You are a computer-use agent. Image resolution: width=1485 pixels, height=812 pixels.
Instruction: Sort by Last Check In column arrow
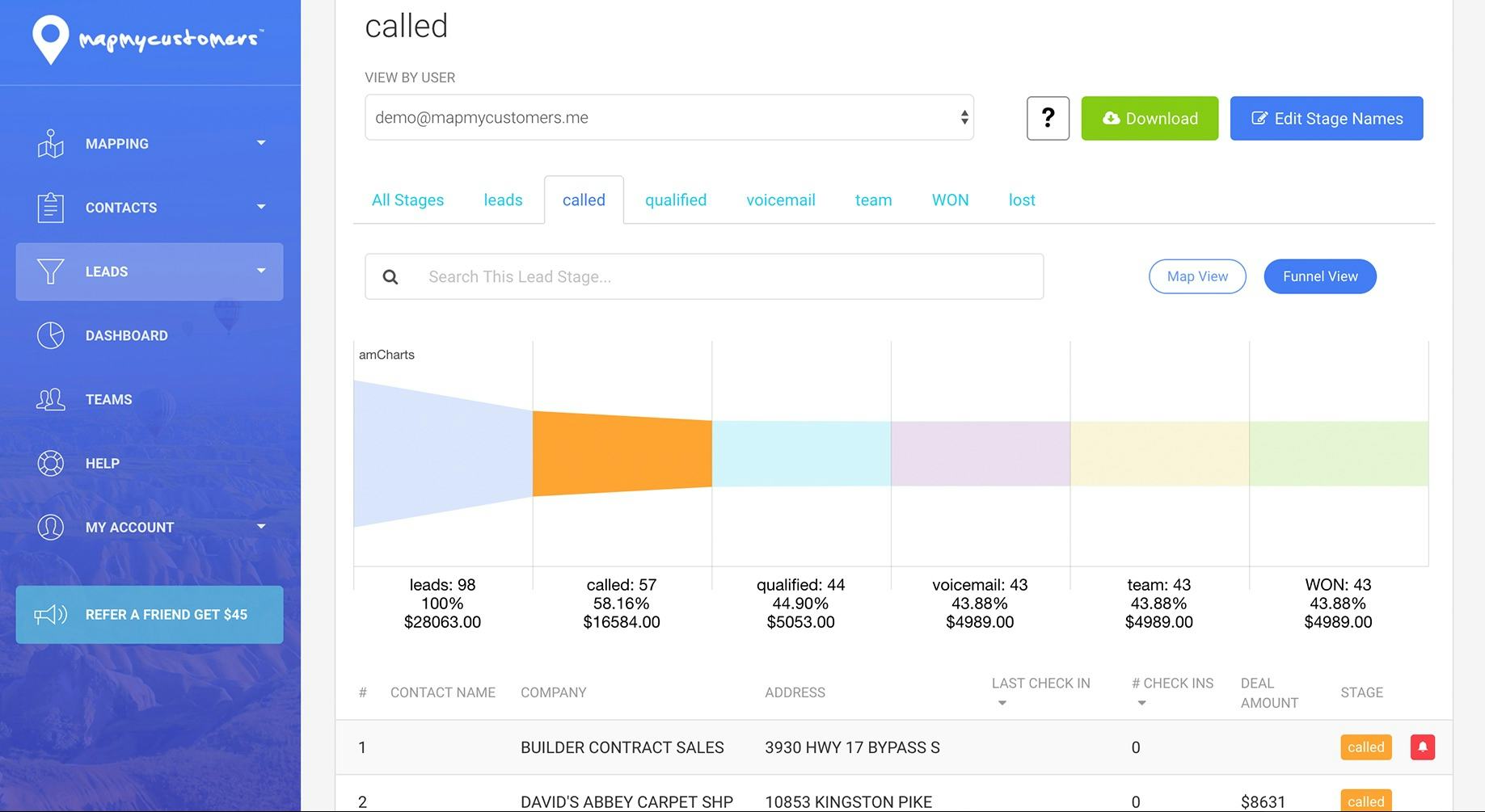(x=1002, y=703)
